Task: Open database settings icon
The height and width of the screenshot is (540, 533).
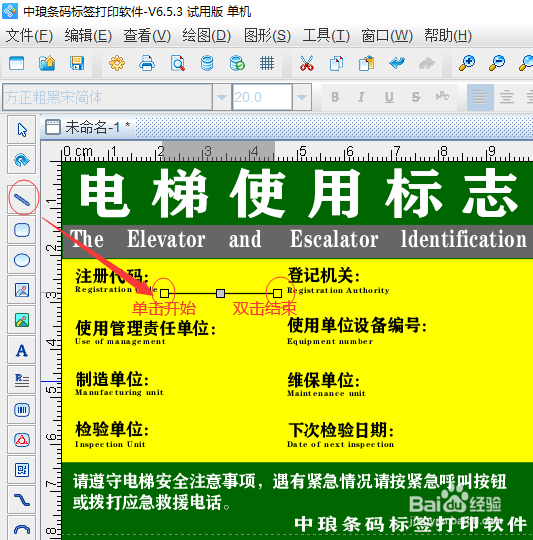Action: (207, 63)
